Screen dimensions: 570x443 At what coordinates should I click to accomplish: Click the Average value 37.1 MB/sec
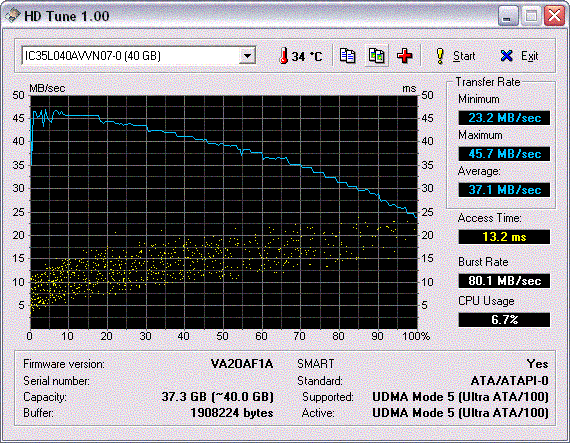pyautogui.click(x=504, y=190)
